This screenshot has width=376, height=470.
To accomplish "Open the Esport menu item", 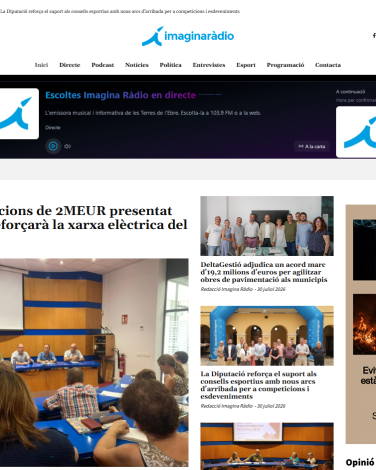I will click(246, 65).
